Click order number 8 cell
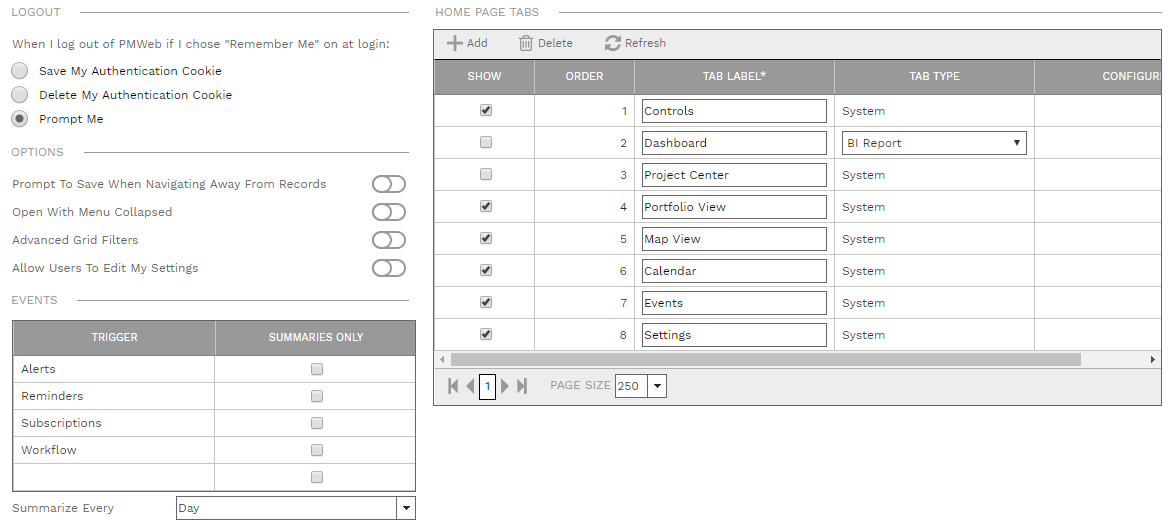Viewport: 1171px width, 525px height. tap(585, 335)
